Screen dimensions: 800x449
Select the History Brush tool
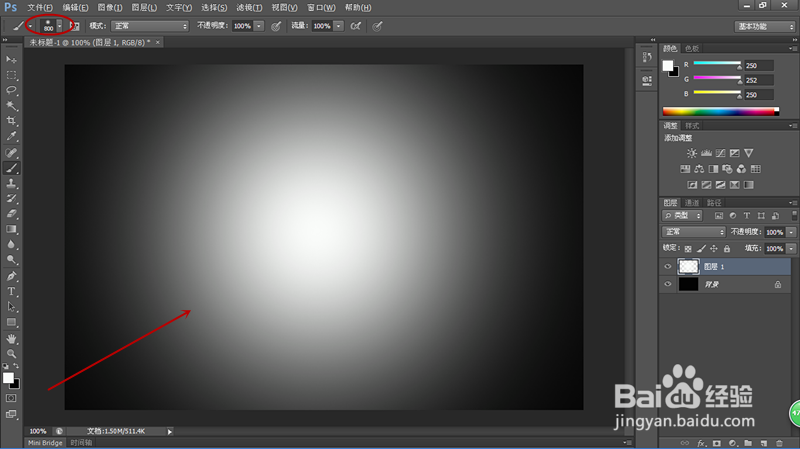tap(11, 198)
